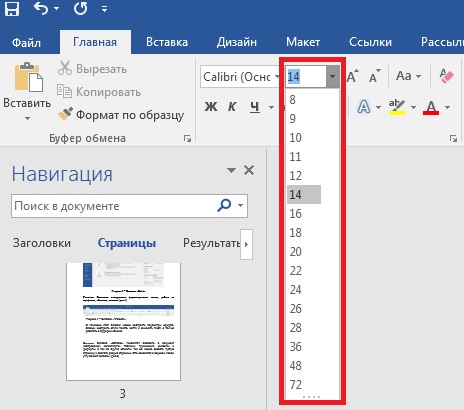Open the Буфер обмена dialog launcher
This screenshot has height=410, width=464.
pos(188,138)
